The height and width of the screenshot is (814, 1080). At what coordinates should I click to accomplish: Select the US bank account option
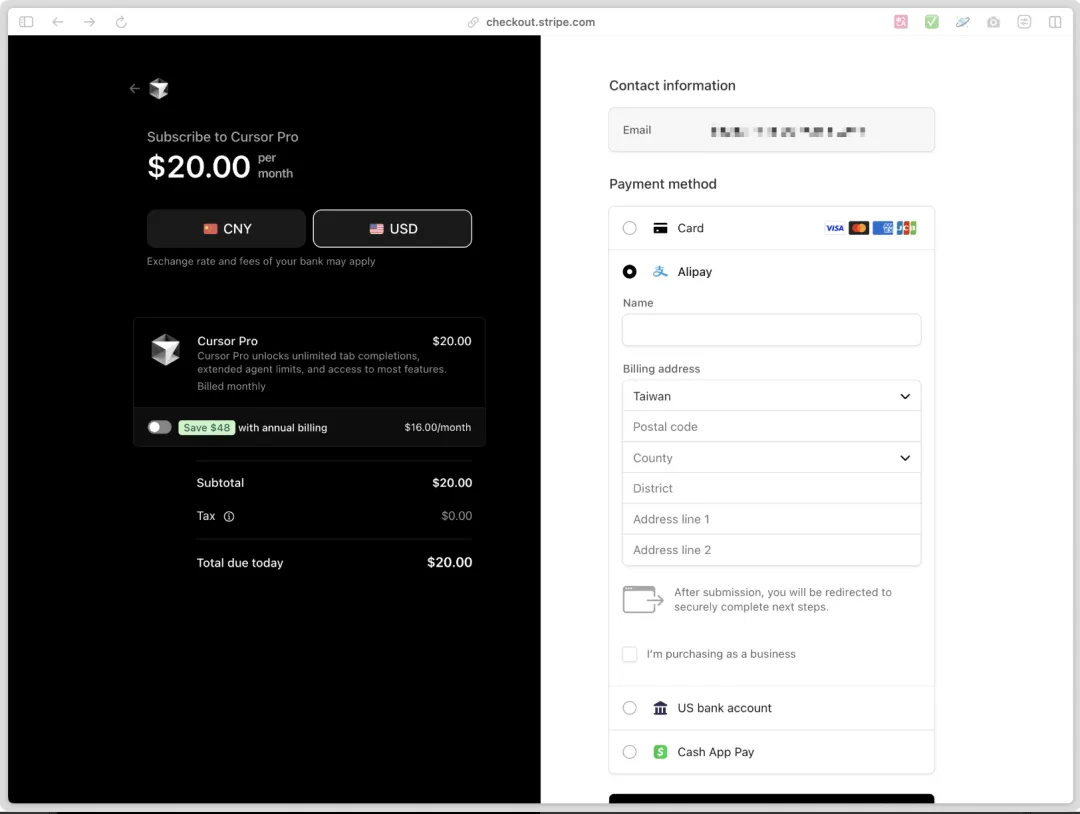pyautogui.click(x=630, y=708)
